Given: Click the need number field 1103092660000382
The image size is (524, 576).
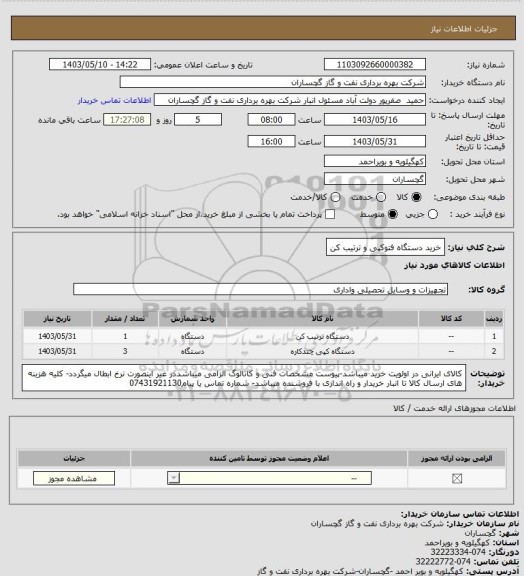Looking at the screenshot, I should click(375, 65).
